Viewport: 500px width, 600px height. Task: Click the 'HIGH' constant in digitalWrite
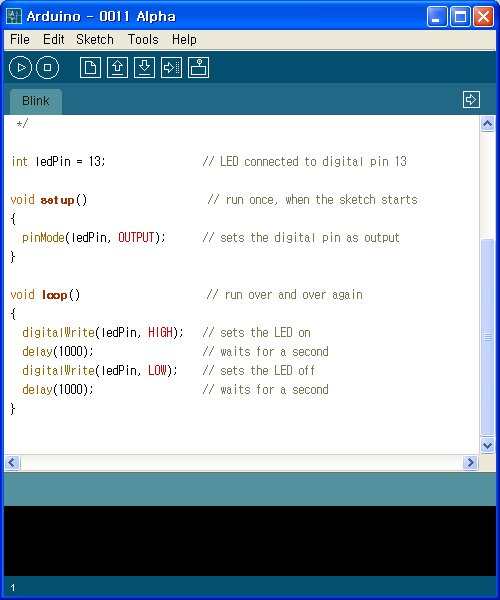tap(161, 333)
